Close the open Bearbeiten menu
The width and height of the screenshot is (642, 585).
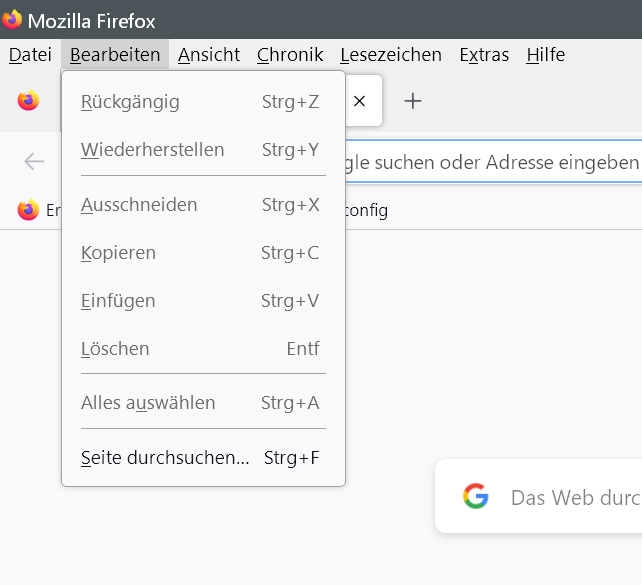point(115,55)
